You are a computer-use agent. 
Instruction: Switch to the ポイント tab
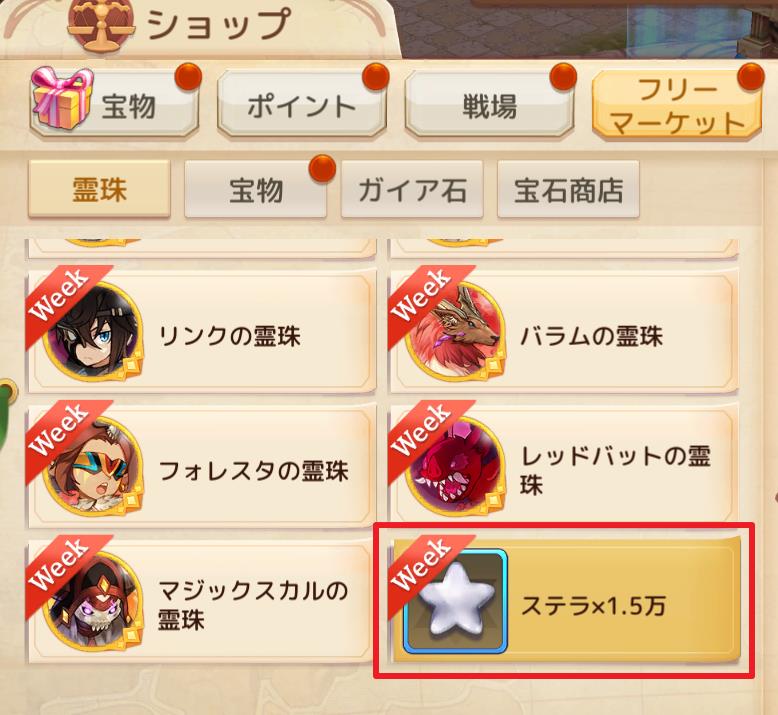pos(302,105)
